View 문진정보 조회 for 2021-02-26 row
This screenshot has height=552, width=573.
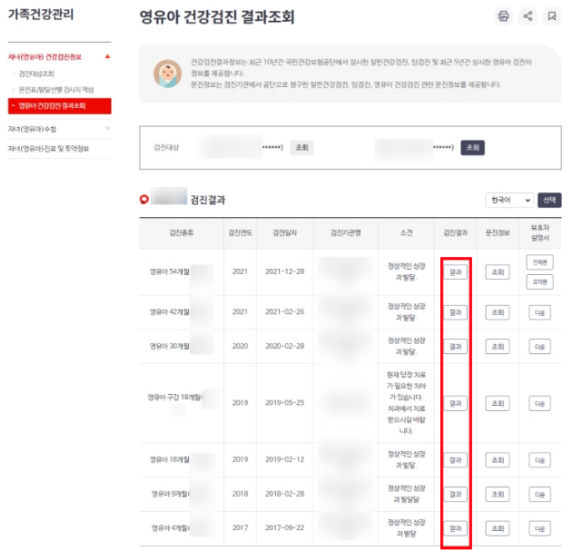[497, 312]
